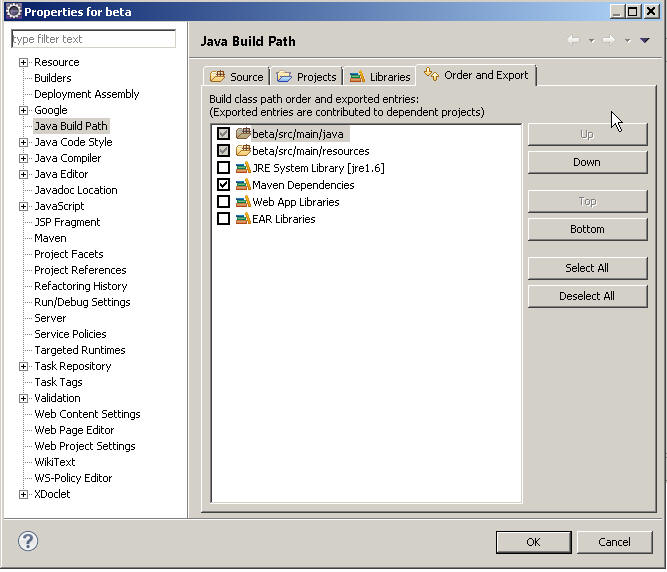Viewport: 667px width, 572px height.
Task: Click the Cancel button
Action: [x=614, y=542]
